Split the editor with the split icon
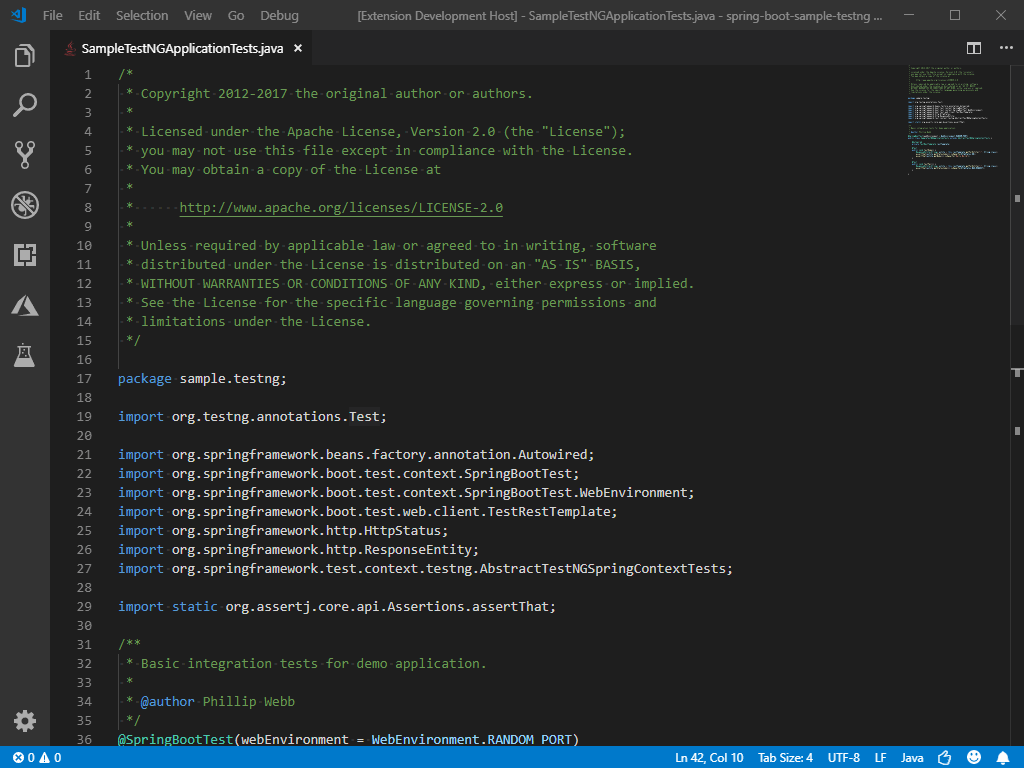1024x768 pixels. pyautogui.click(x=973, y=48)
